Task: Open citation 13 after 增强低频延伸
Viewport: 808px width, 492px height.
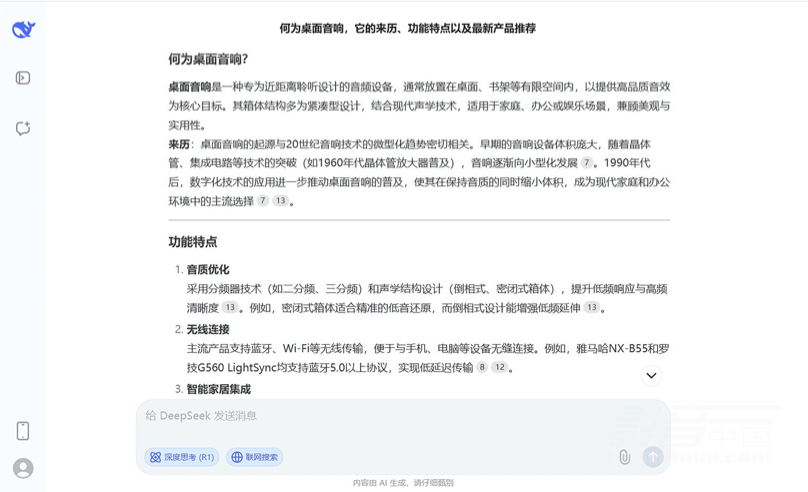Action: click(x=592, y=307)
